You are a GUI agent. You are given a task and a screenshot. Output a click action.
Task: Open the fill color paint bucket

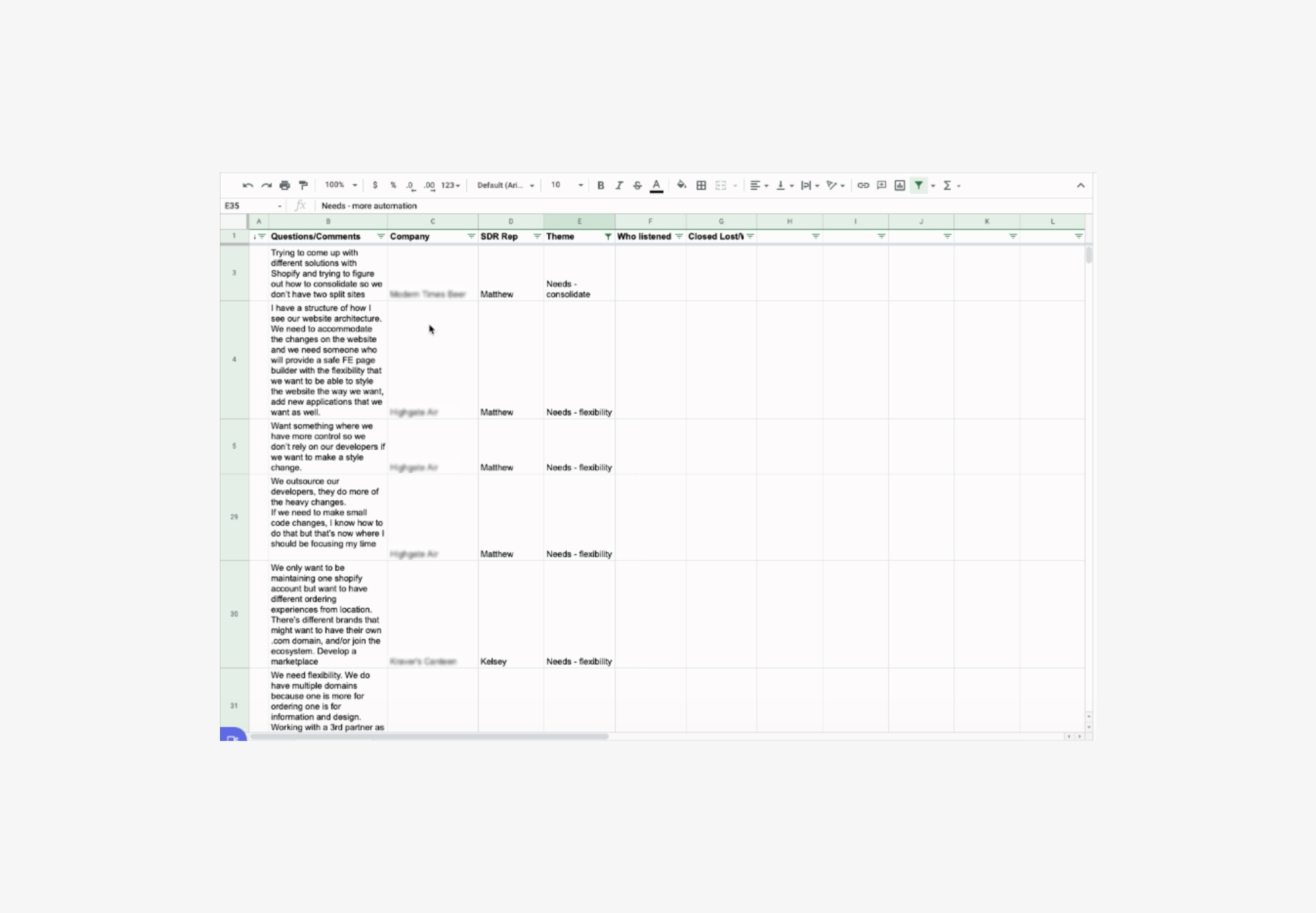pyautogui.click(x=681, y=185)
